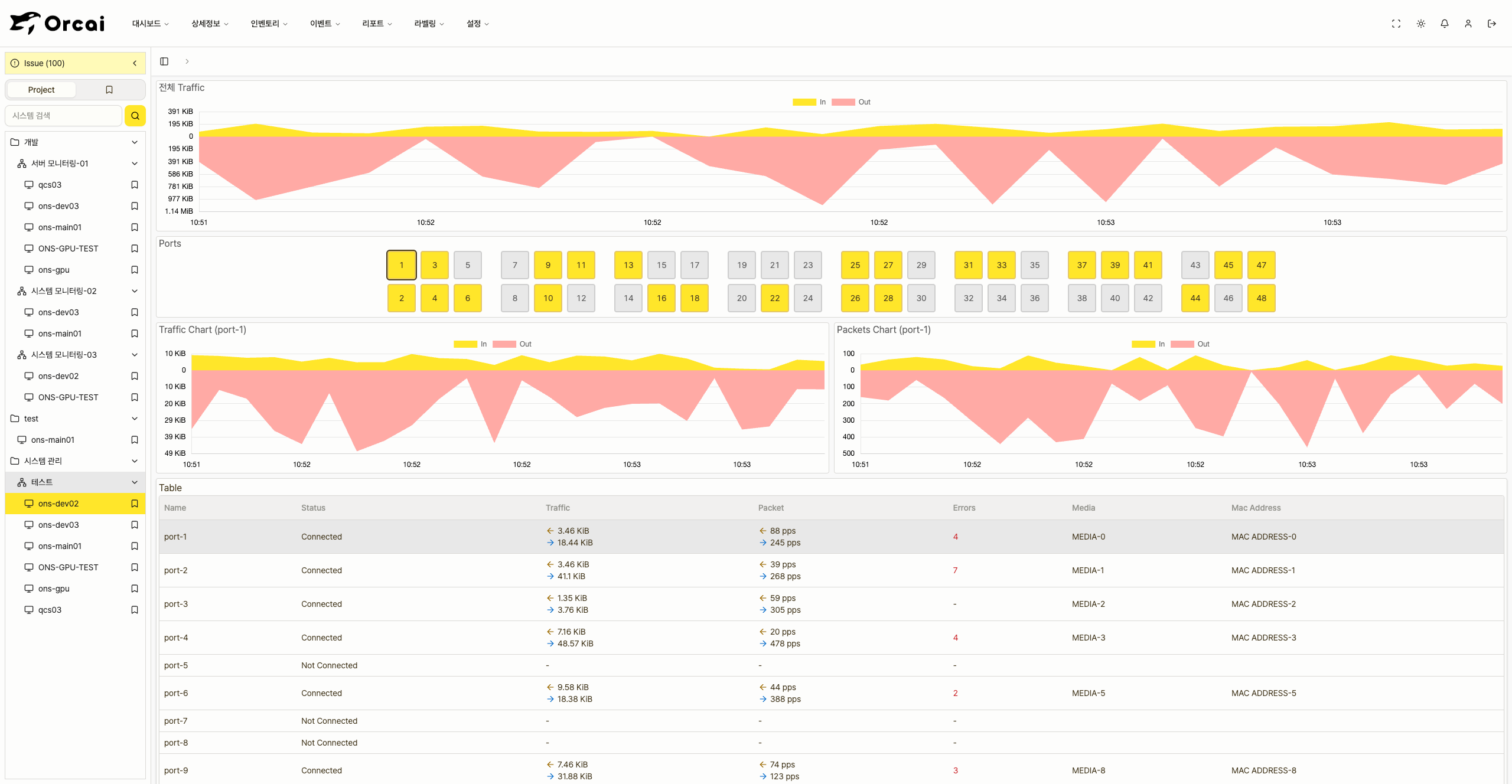The image size is (1512, 784).
Task: Collapse the 시스템 모니터링-03 group
Action: tap(135, 355)
